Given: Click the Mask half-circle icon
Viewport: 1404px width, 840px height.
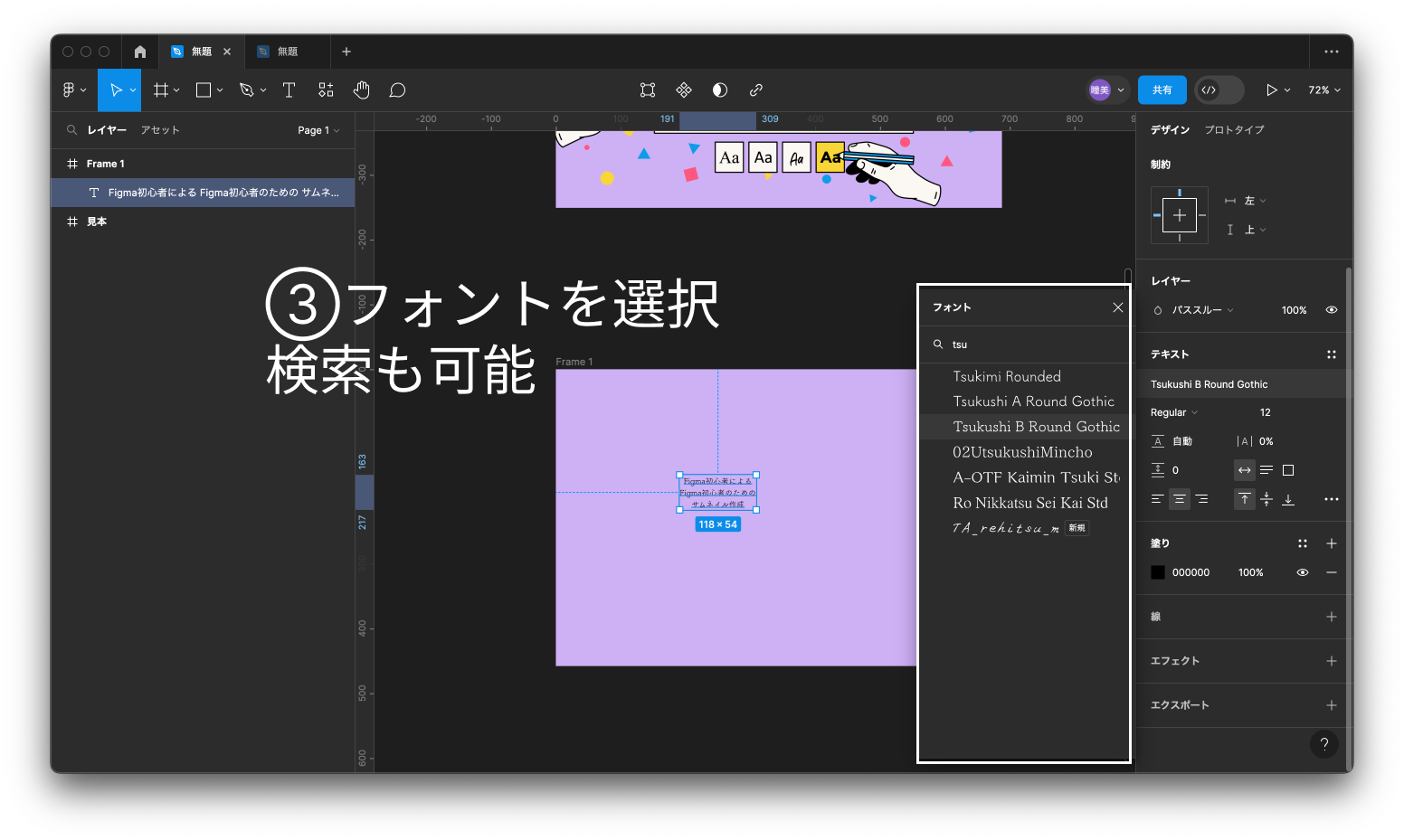Looking at the screenshot, I should click(x=720, y=90).
